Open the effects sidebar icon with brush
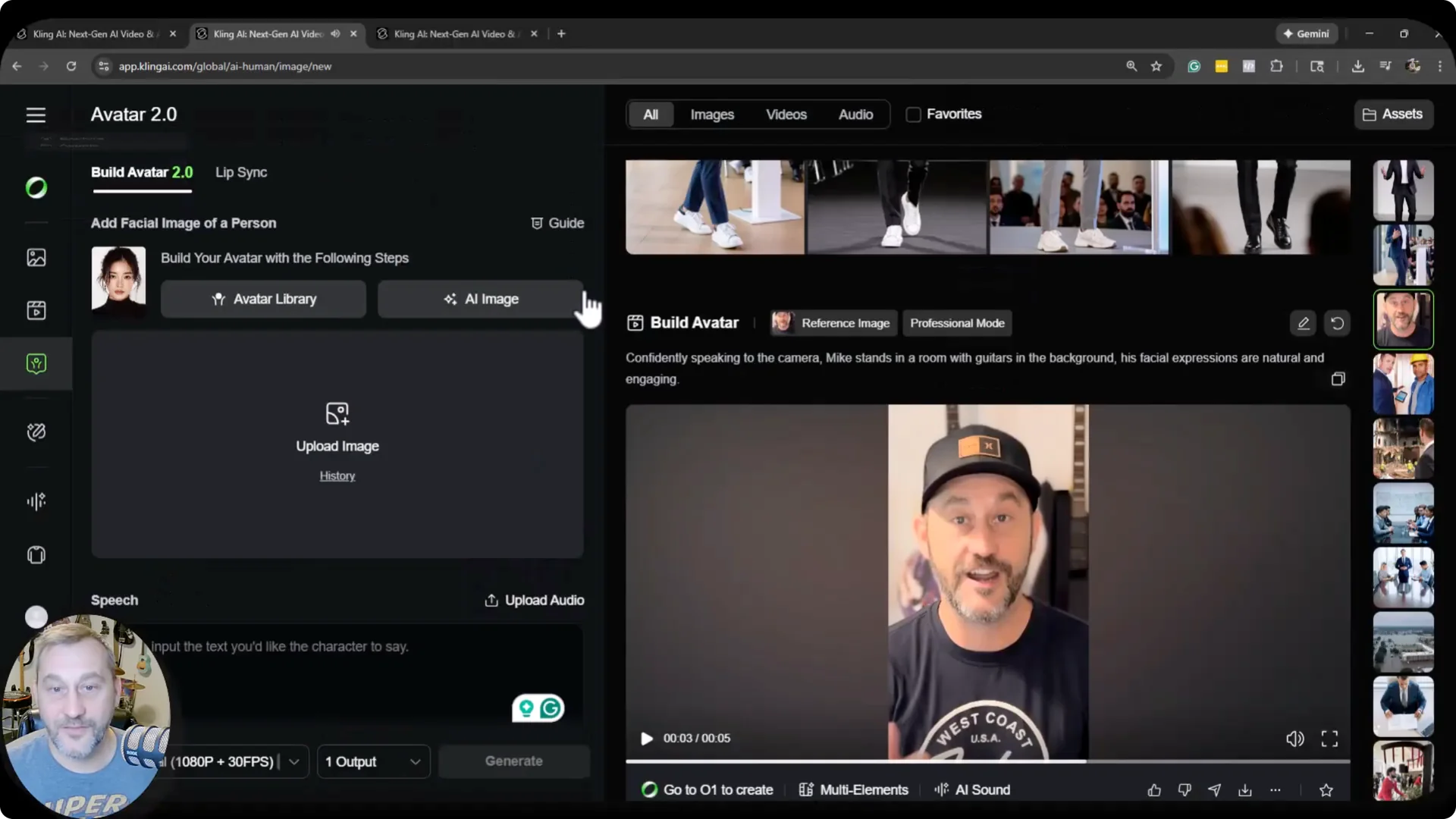 (x=36, y=432)
